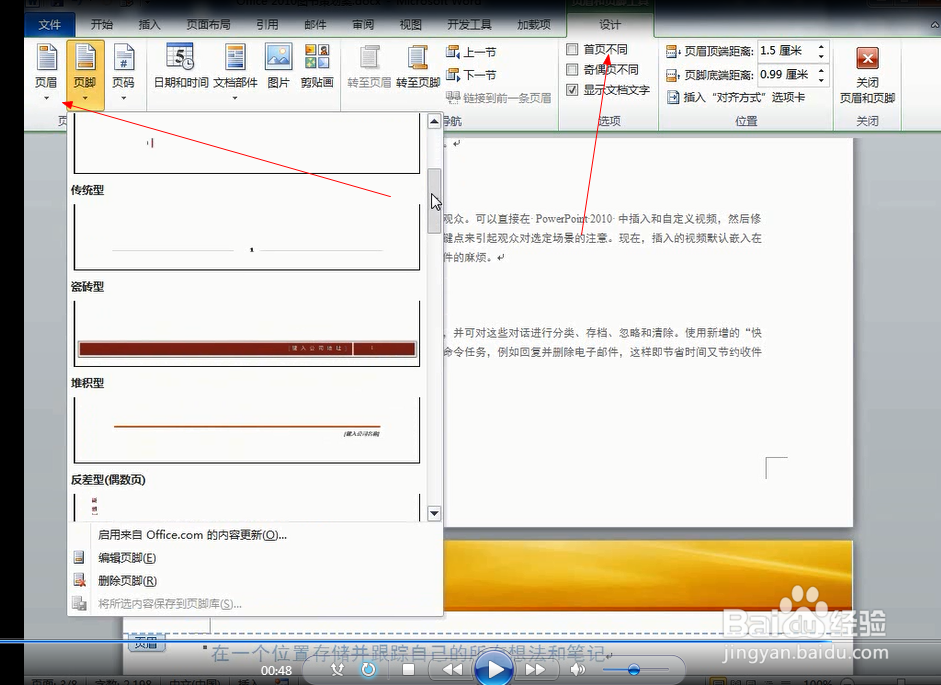Switch to 开始 home tab
941x685 pixels.
[x=101, y=25]
